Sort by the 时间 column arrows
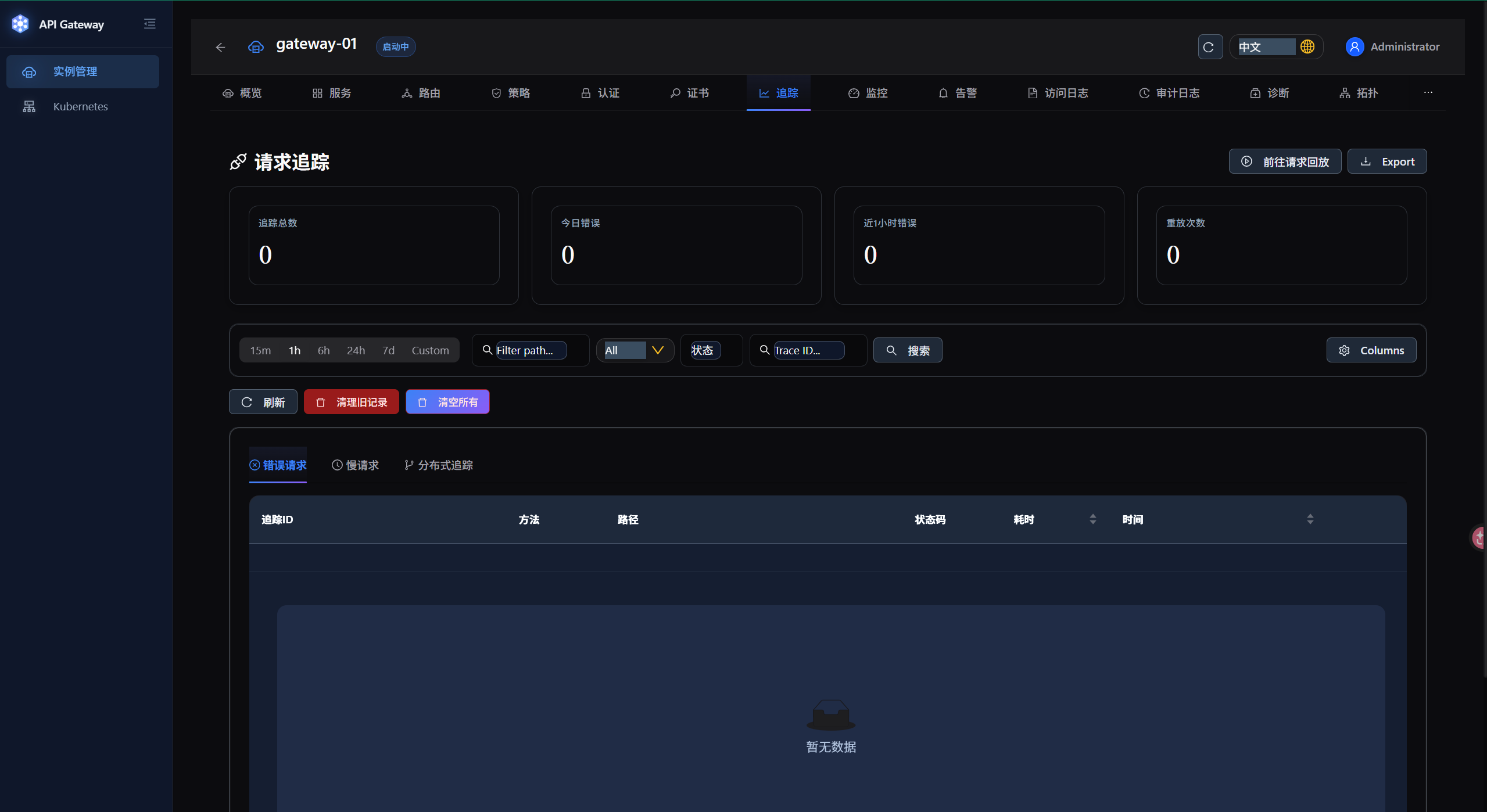The width and height of the screenshot is (1487, 812). (1310, 519)
